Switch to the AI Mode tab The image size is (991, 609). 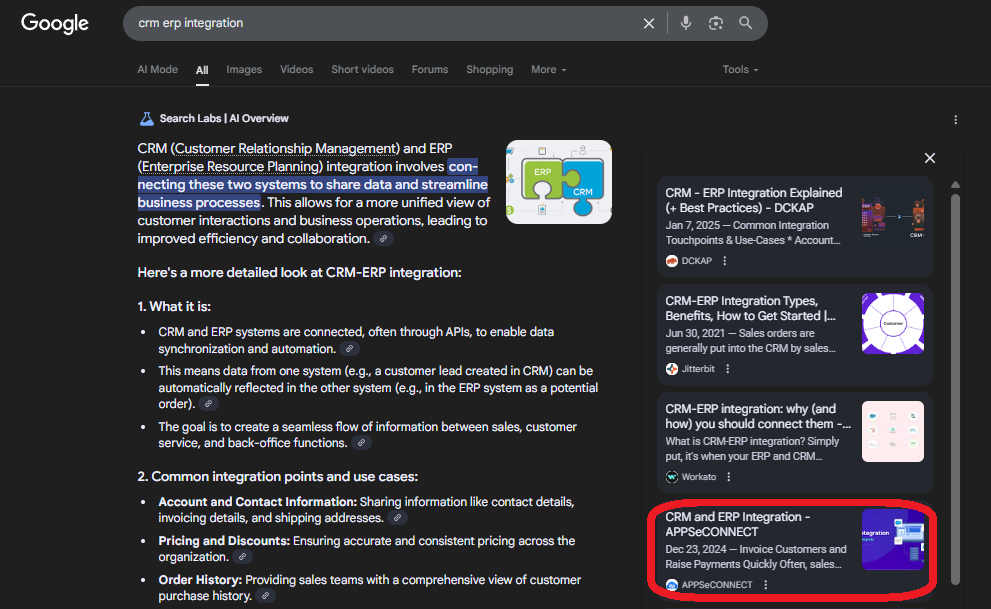click(158, 69)
